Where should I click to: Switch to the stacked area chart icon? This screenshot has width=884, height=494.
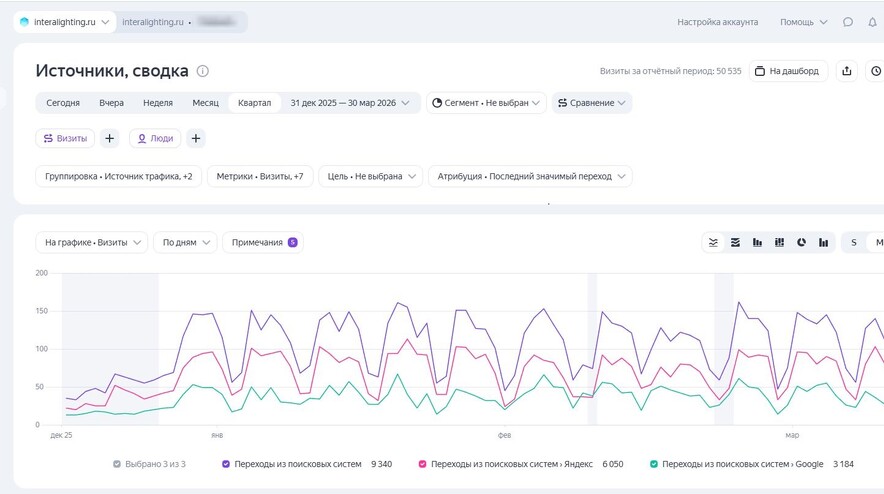click(x=735, y=242)
